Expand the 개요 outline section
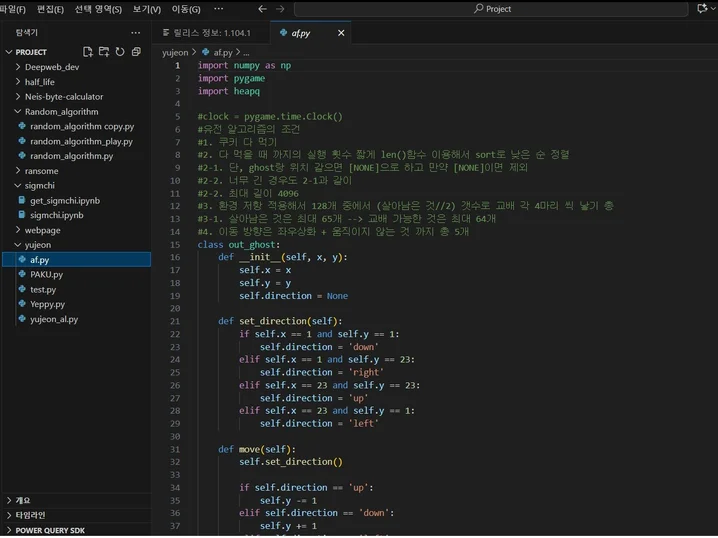 pos(23,500)
